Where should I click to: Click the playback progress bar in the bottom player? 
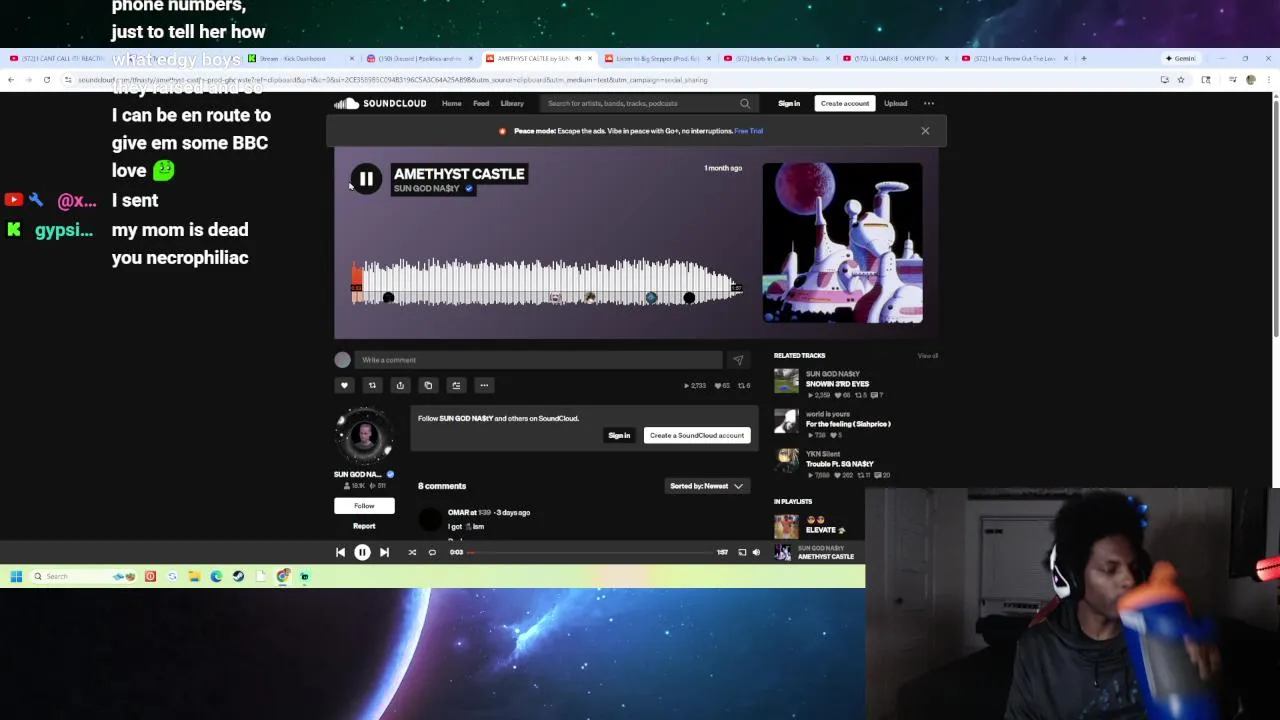tap(590, 552)
